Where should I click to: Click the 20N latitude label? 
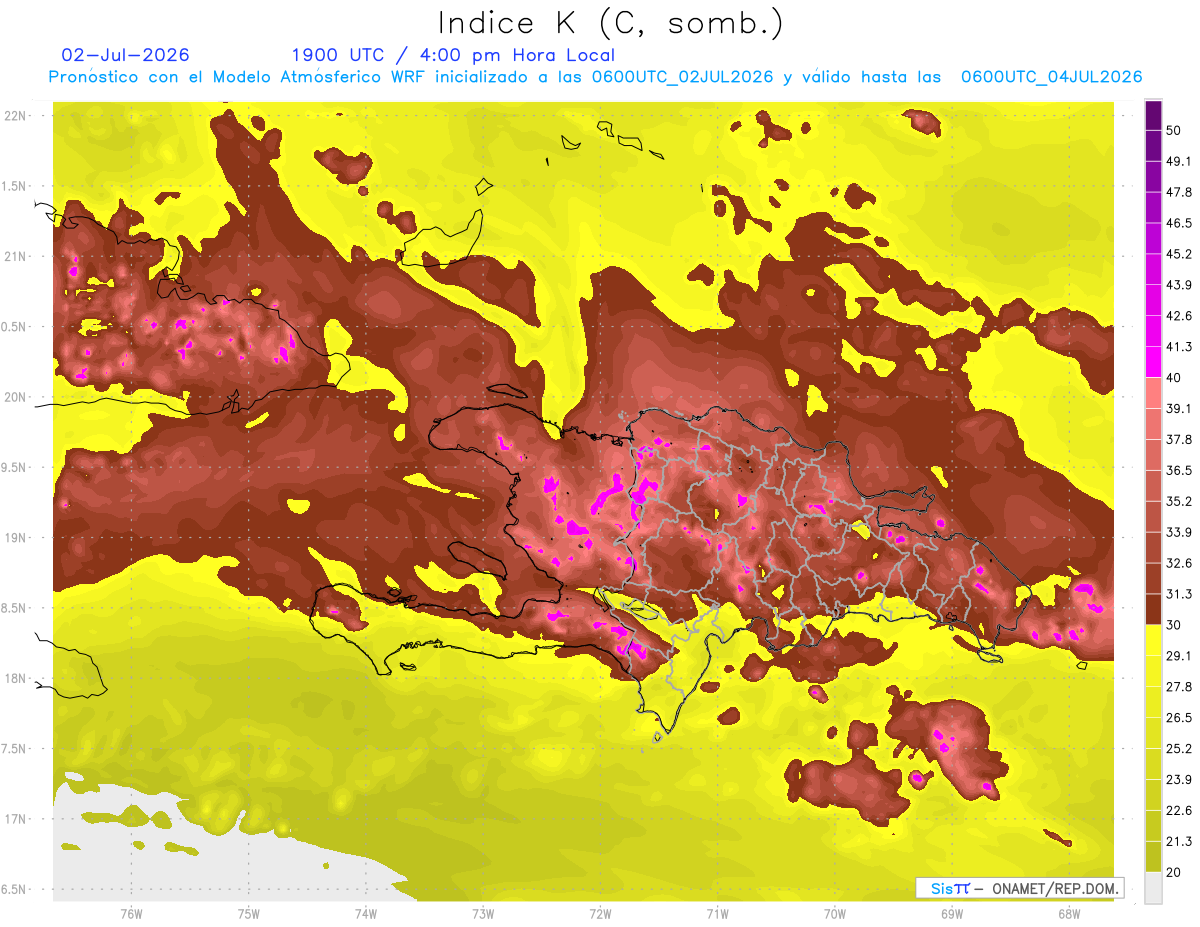click(16, 397)
